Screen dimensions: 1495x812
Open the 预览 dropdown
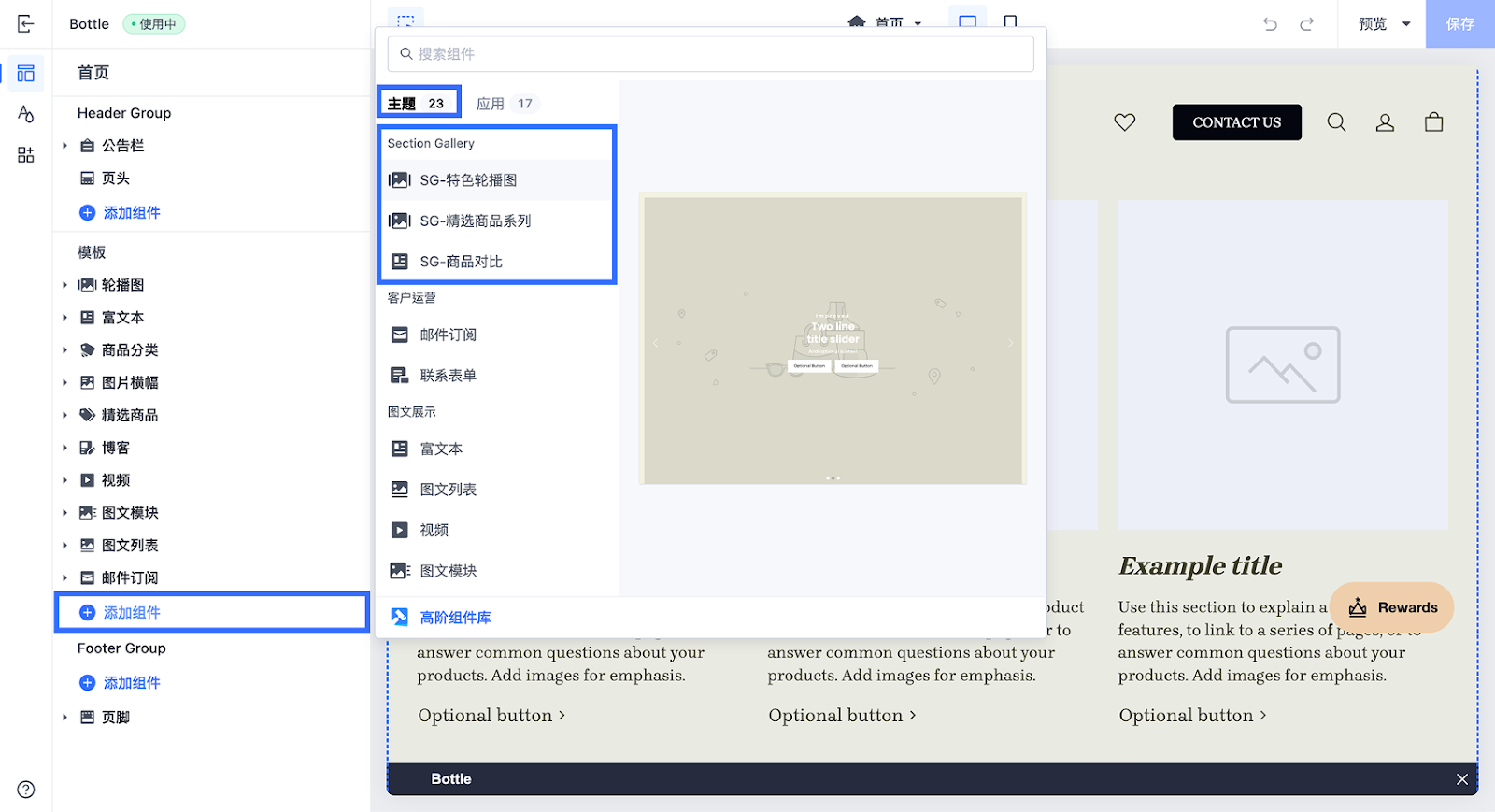tap(1384, 24)
